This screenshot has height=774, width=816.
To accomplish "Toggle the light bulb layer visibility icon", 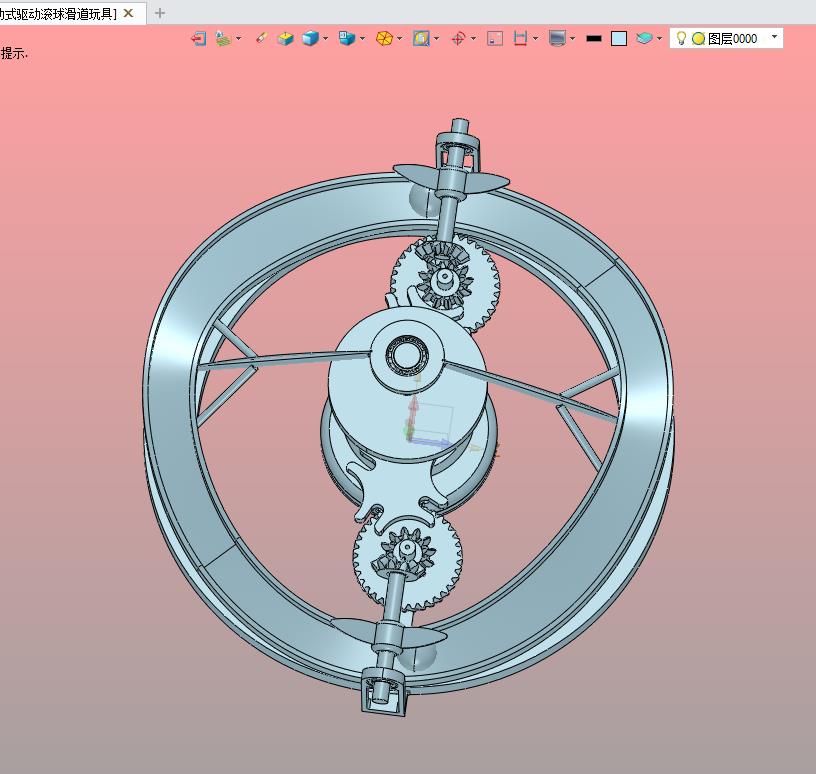I will (681, 38).
